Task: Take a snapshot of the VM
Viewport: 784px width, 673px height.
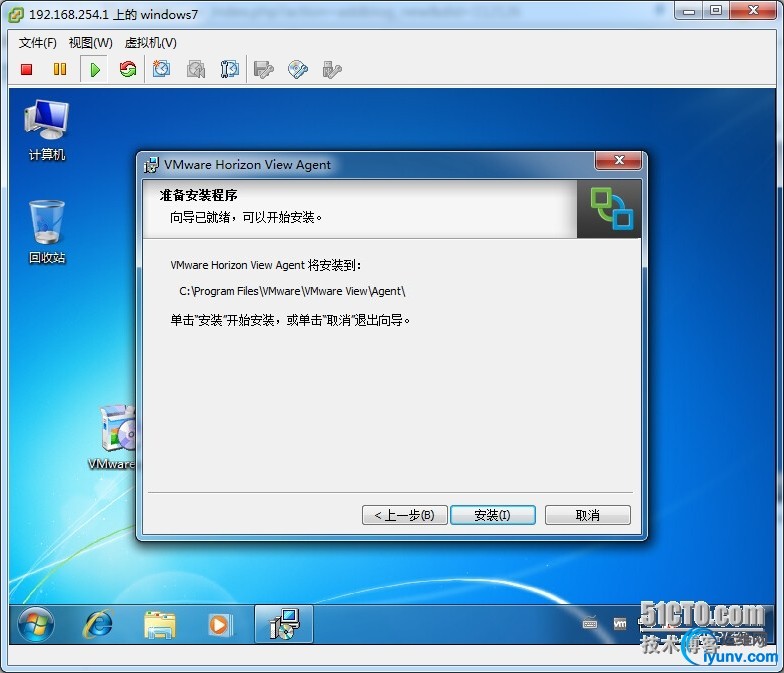Action: 161,69
